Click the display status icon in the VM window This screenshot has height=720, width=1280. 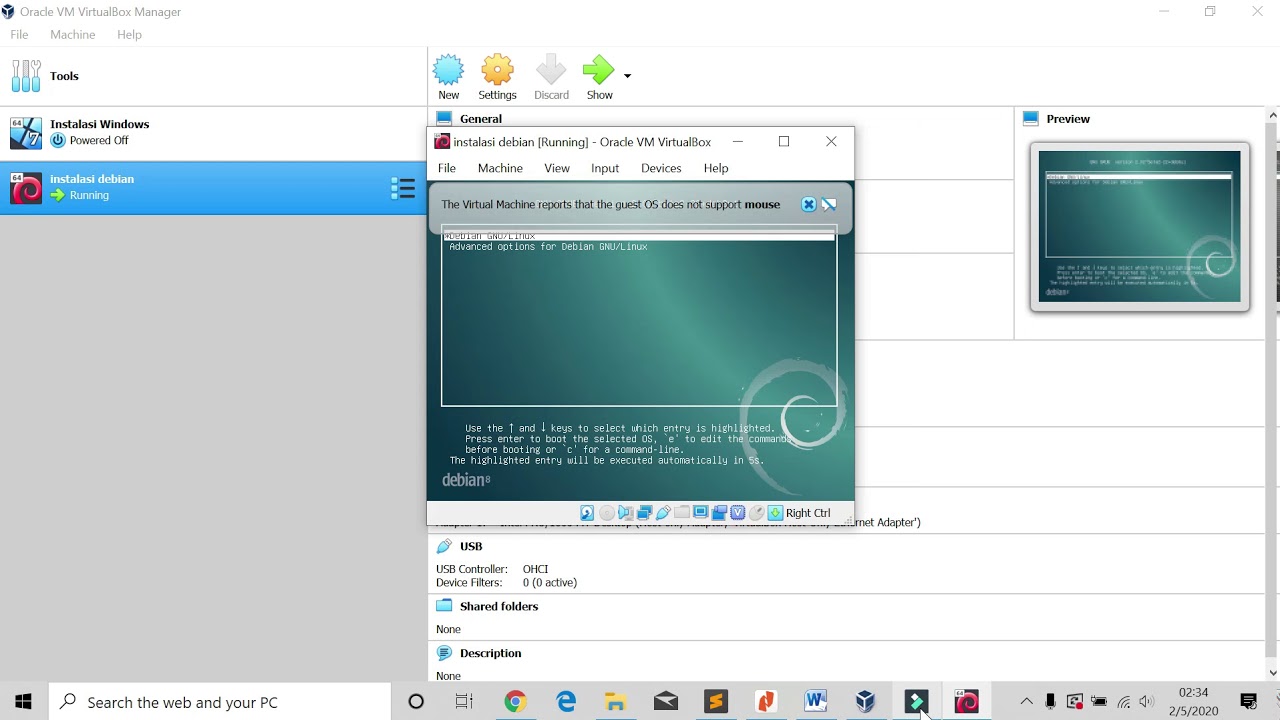pos(700,513)
